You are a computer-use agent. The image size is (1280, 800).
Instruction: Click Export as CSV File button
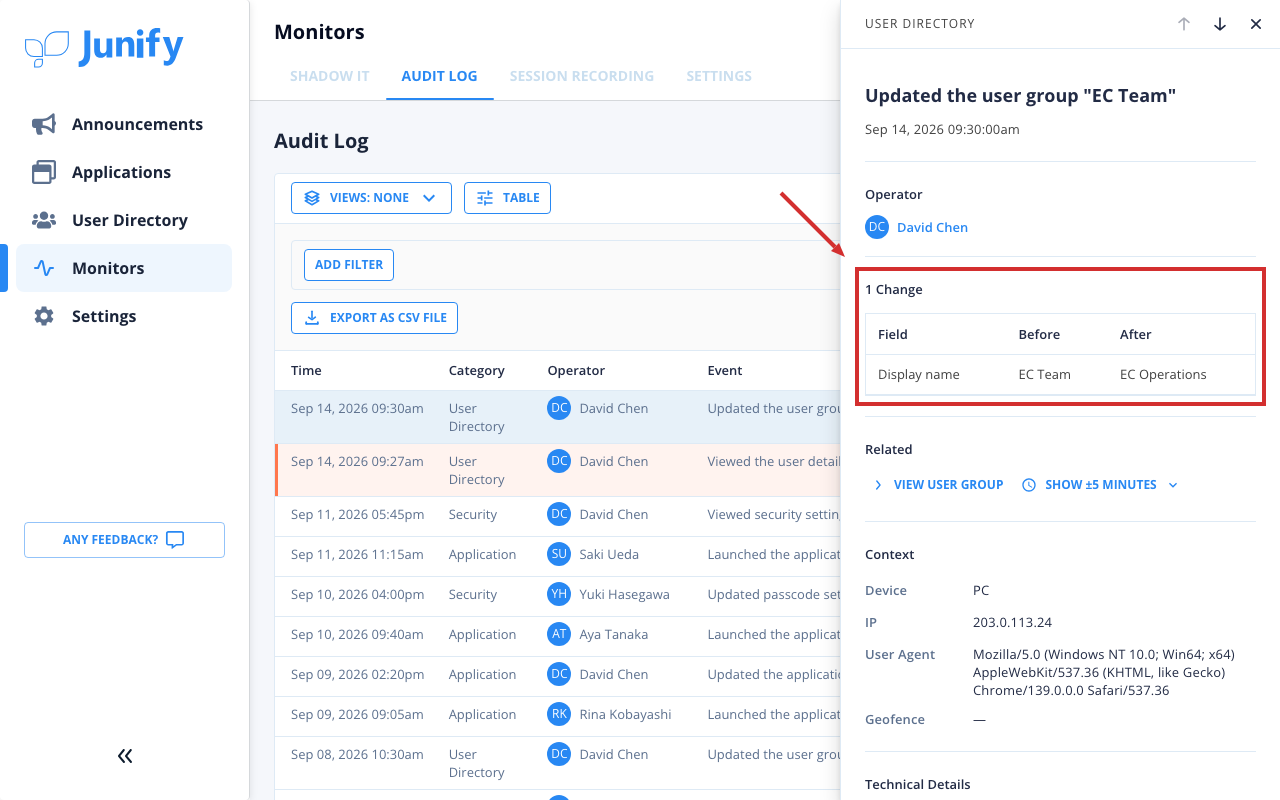coord(375,318)
